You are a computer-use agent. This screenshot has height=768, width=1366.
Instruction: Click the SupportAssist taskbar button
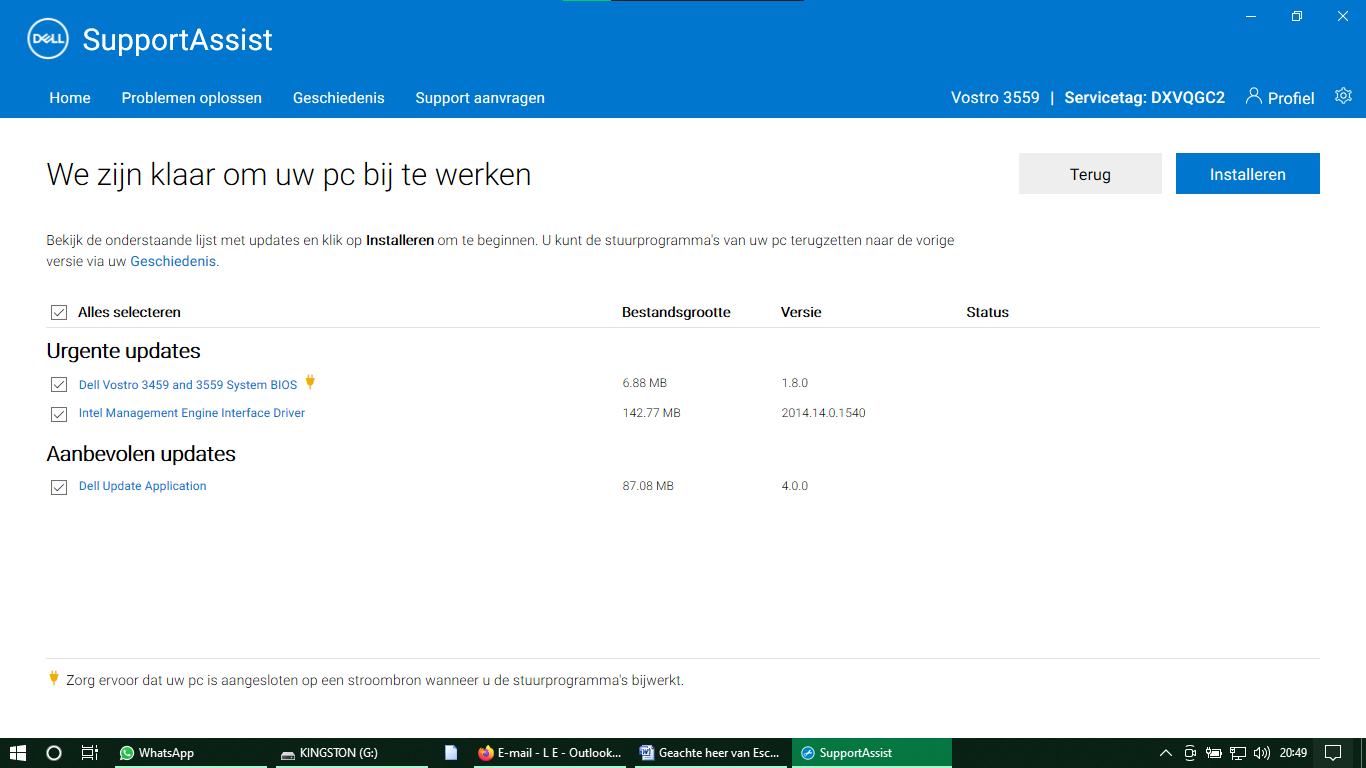point(872,753)
